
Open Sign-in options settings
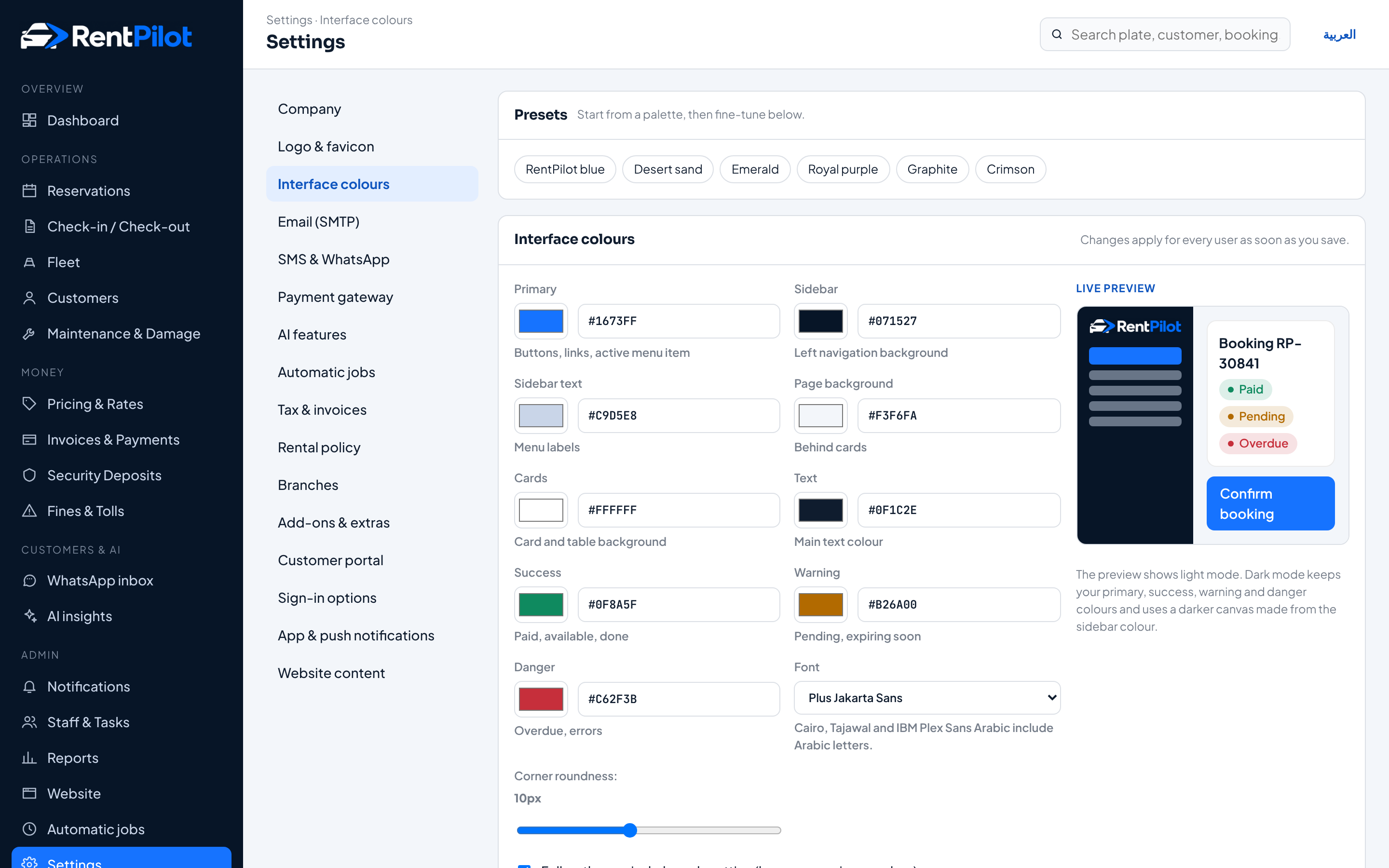click(372, 597)
